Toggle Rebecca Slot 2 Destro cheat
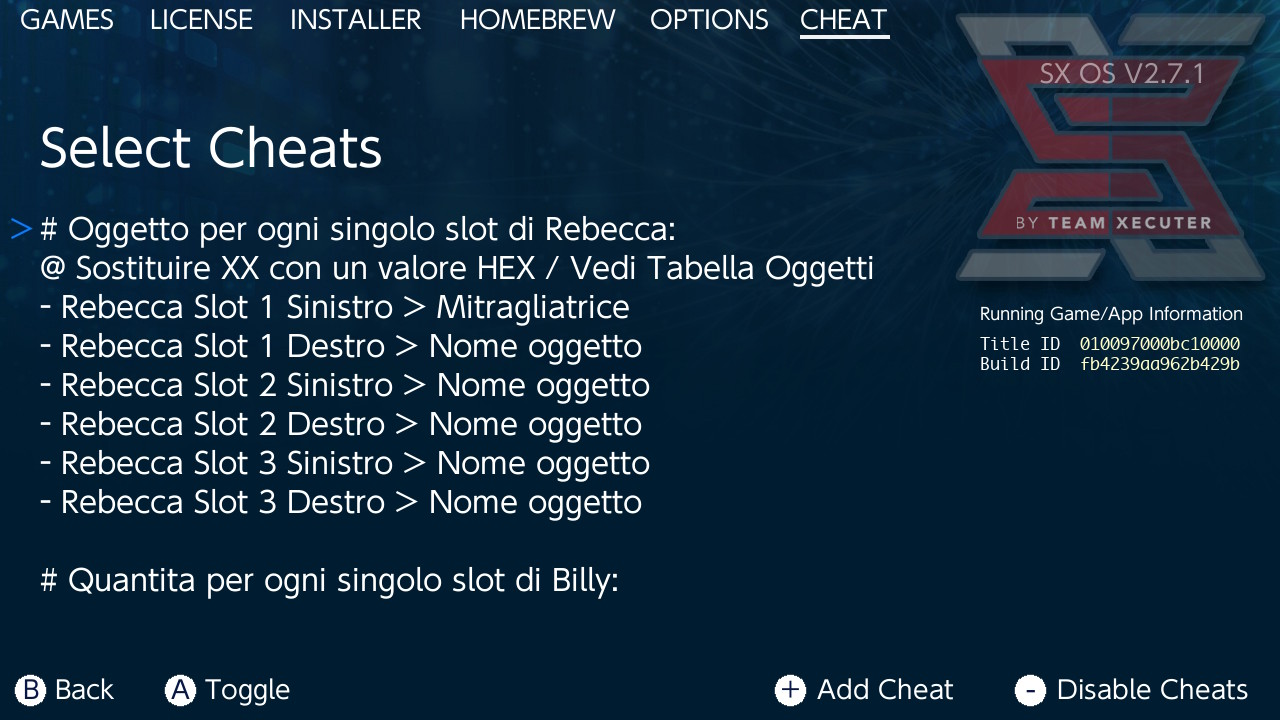The height and width of the screenshot is (720, 1280). [341, 424]
